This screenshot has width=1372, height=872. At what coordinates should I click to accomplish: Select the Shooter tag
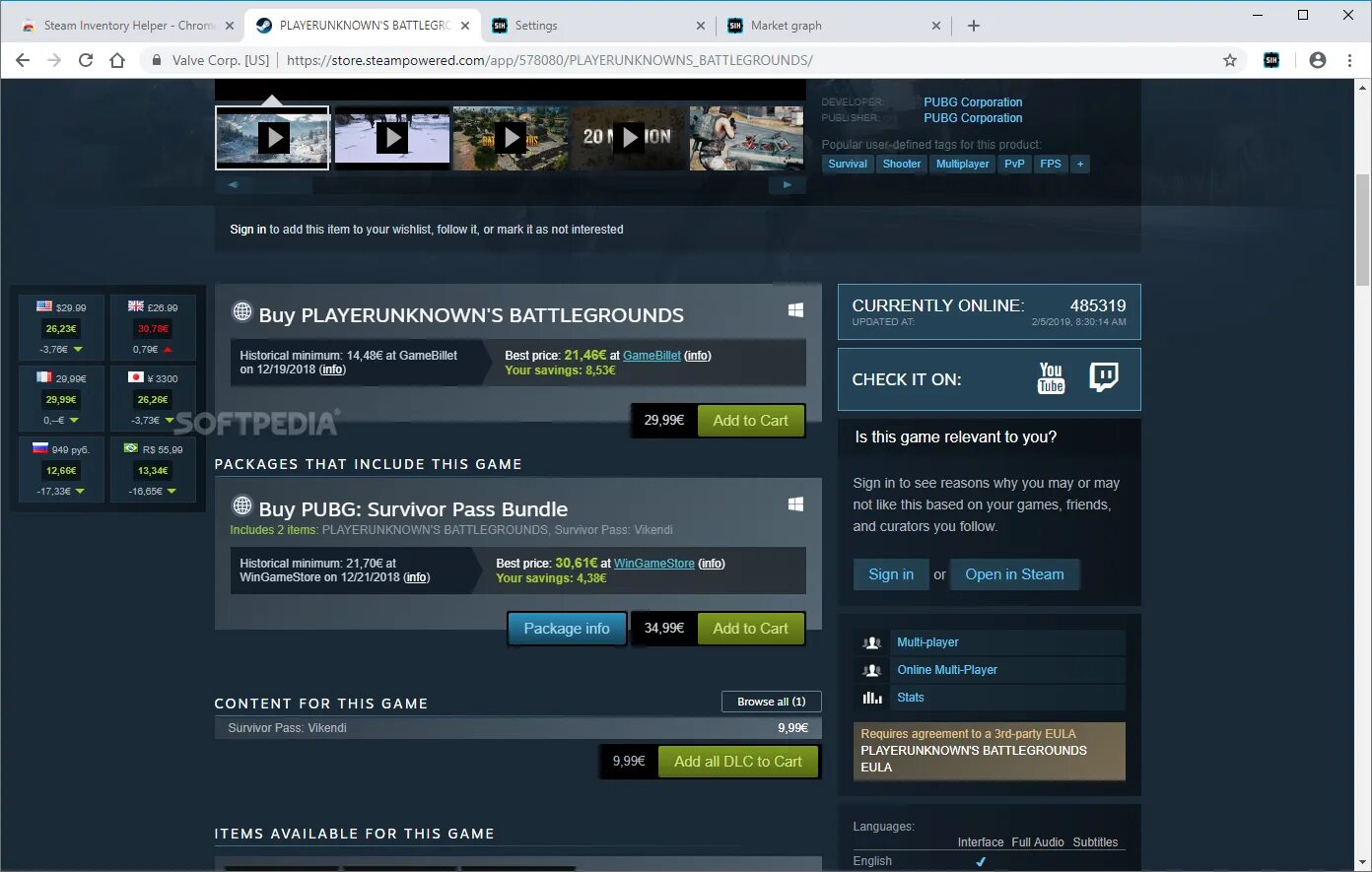coord(902,164)
